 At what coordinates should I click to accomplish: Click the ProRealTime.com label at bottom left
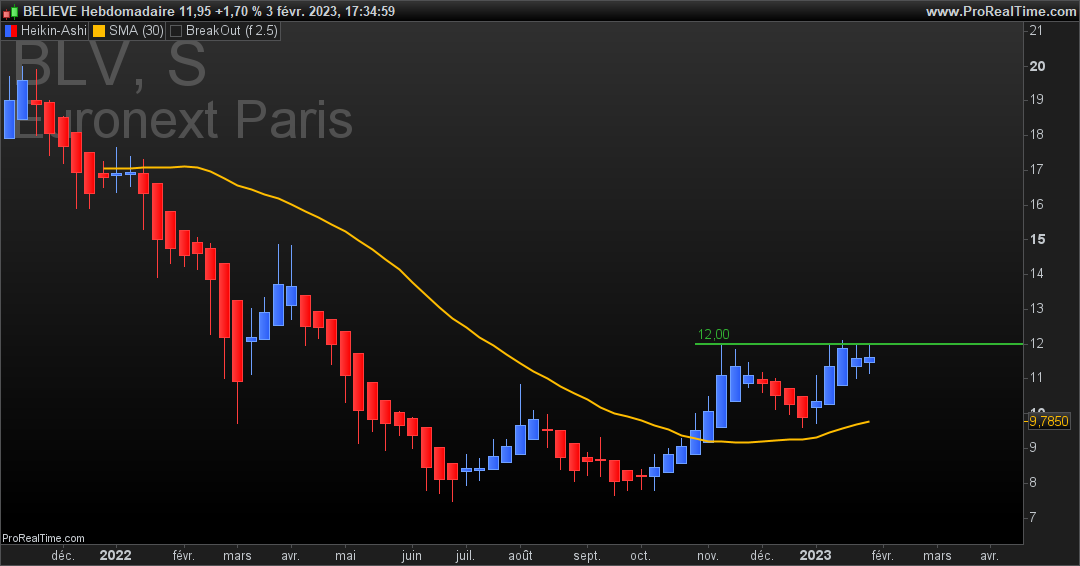[x=43, y=538]
